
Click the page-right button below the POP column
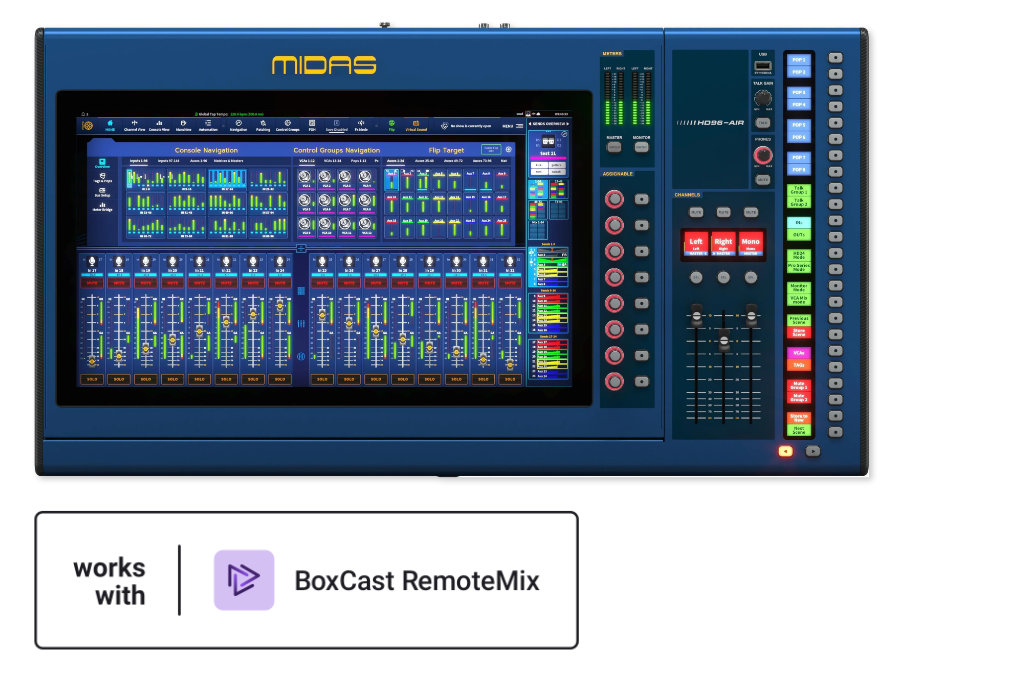812,451
